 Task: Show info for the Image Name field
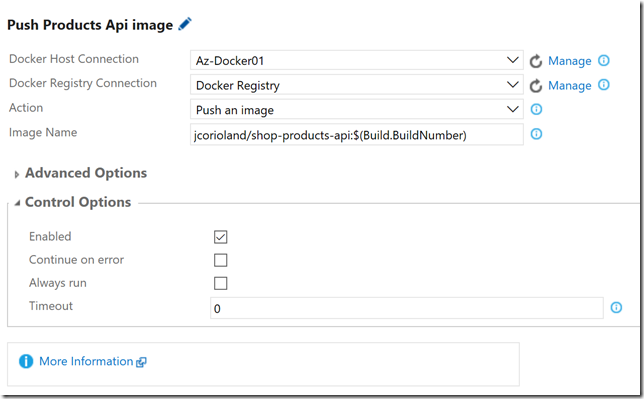click(536, 134)
